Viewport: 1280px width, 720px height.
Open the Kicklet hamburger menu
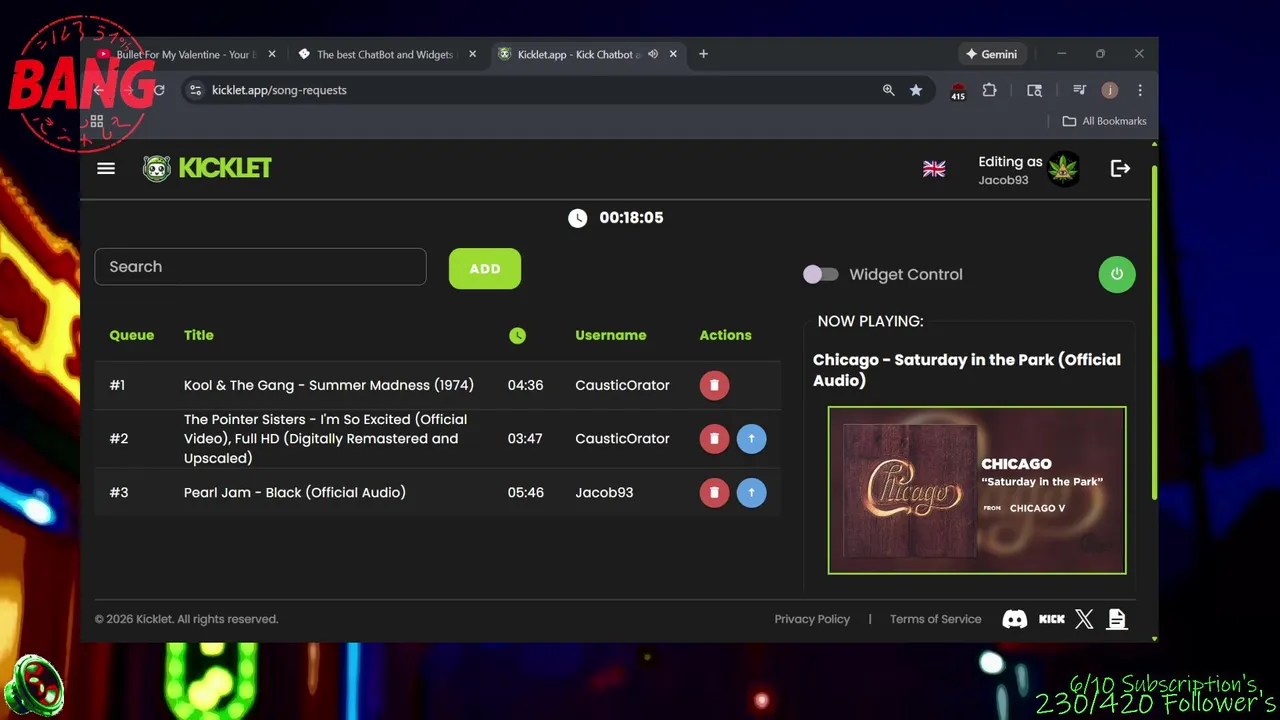[x=106, y=168]
